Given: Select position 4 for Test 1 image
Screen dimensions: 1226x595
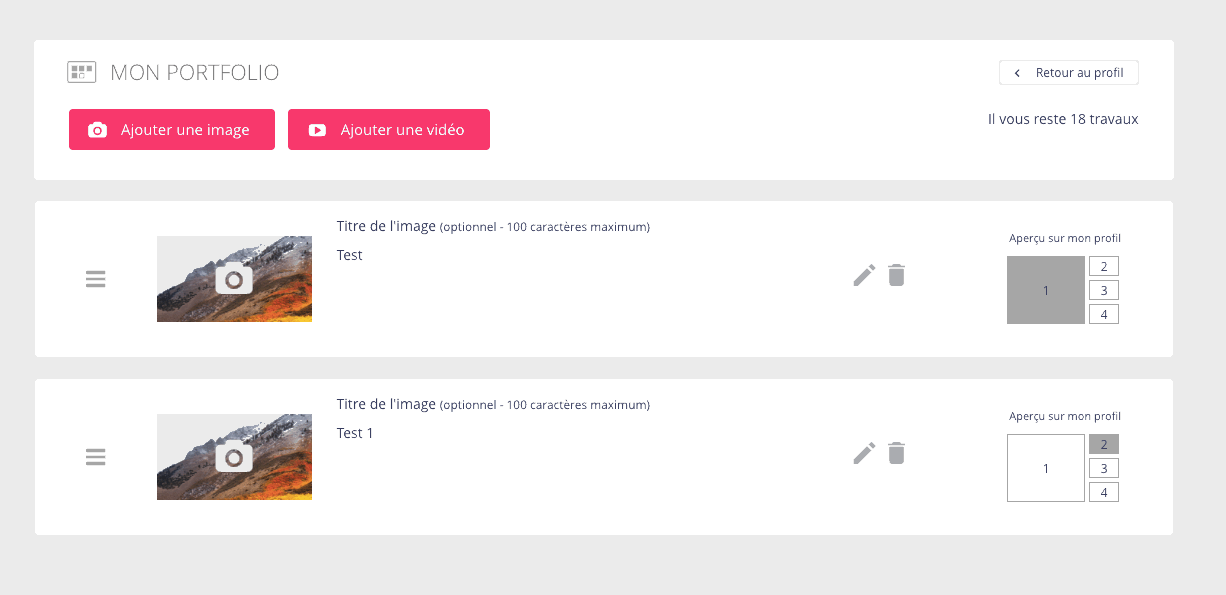Looking at the screenshot, I should pyautogui.click(x=1104, y=492).
